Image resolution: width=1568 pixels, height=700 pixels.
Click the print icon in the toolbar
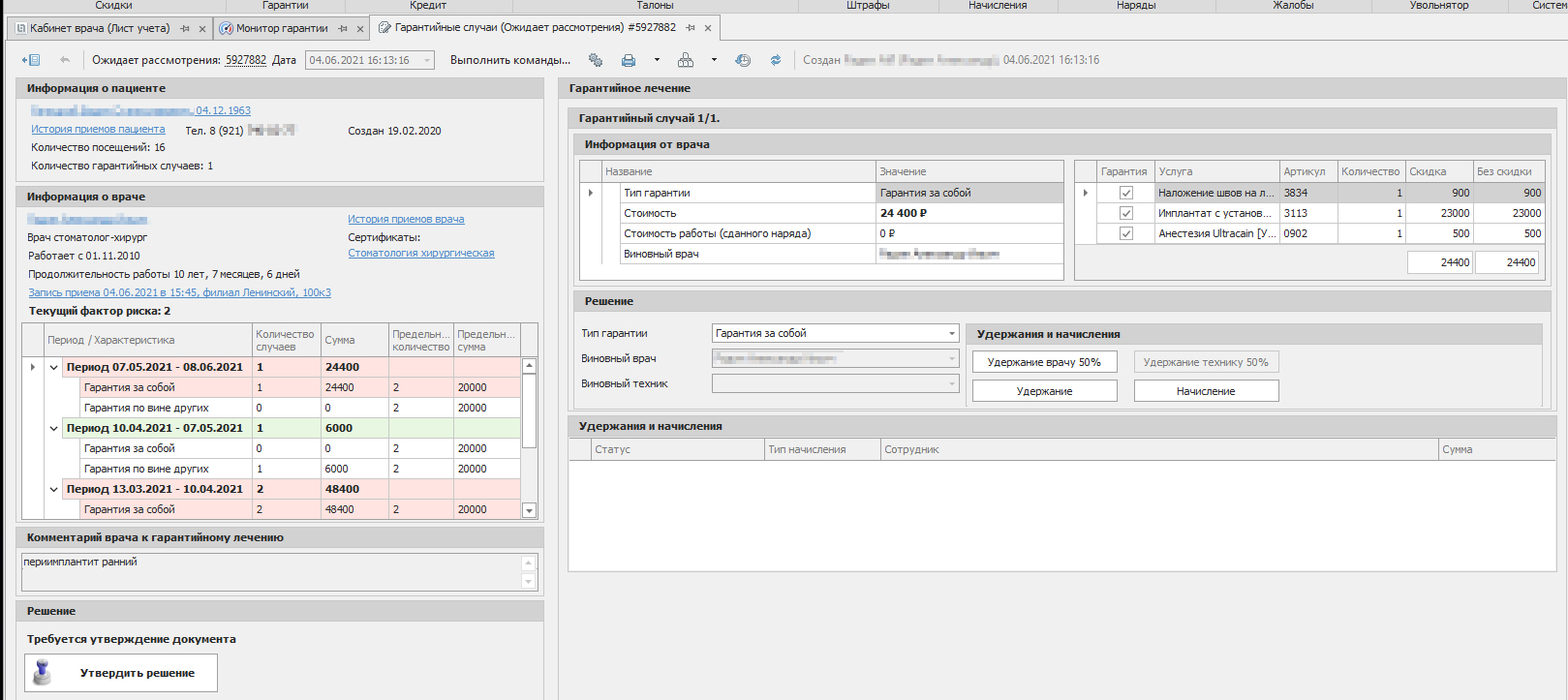coord(629,60)
